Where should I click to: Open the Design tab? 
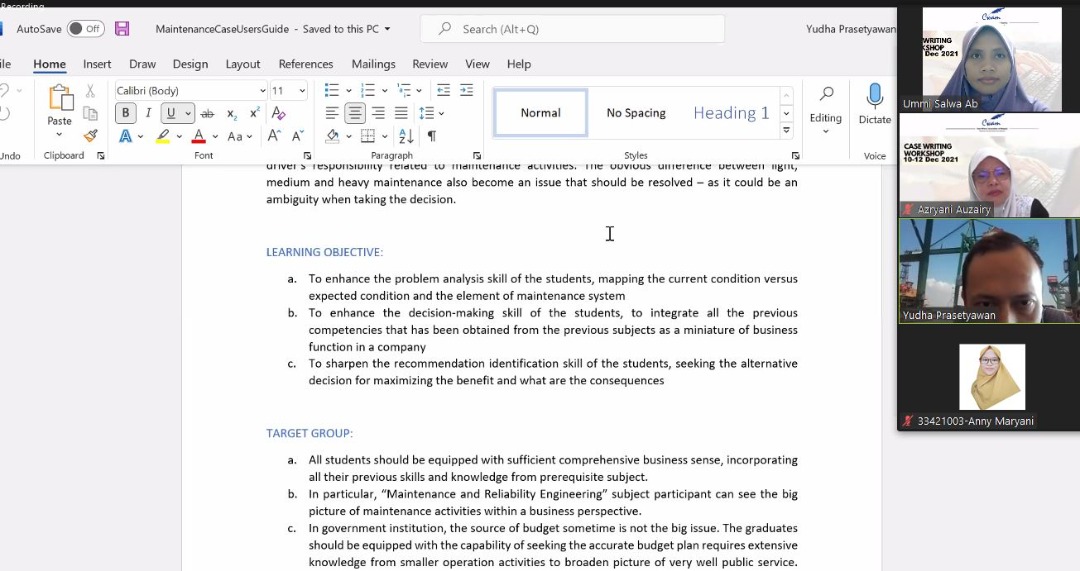point(190,64)
